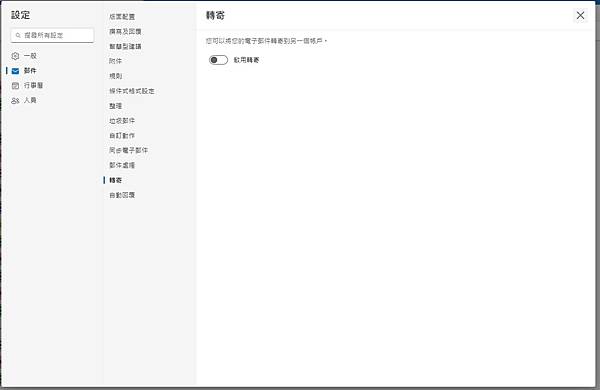Open the 郵件處理 message handling settings
This screenshot has width=600, height=390.
[122, 165]
